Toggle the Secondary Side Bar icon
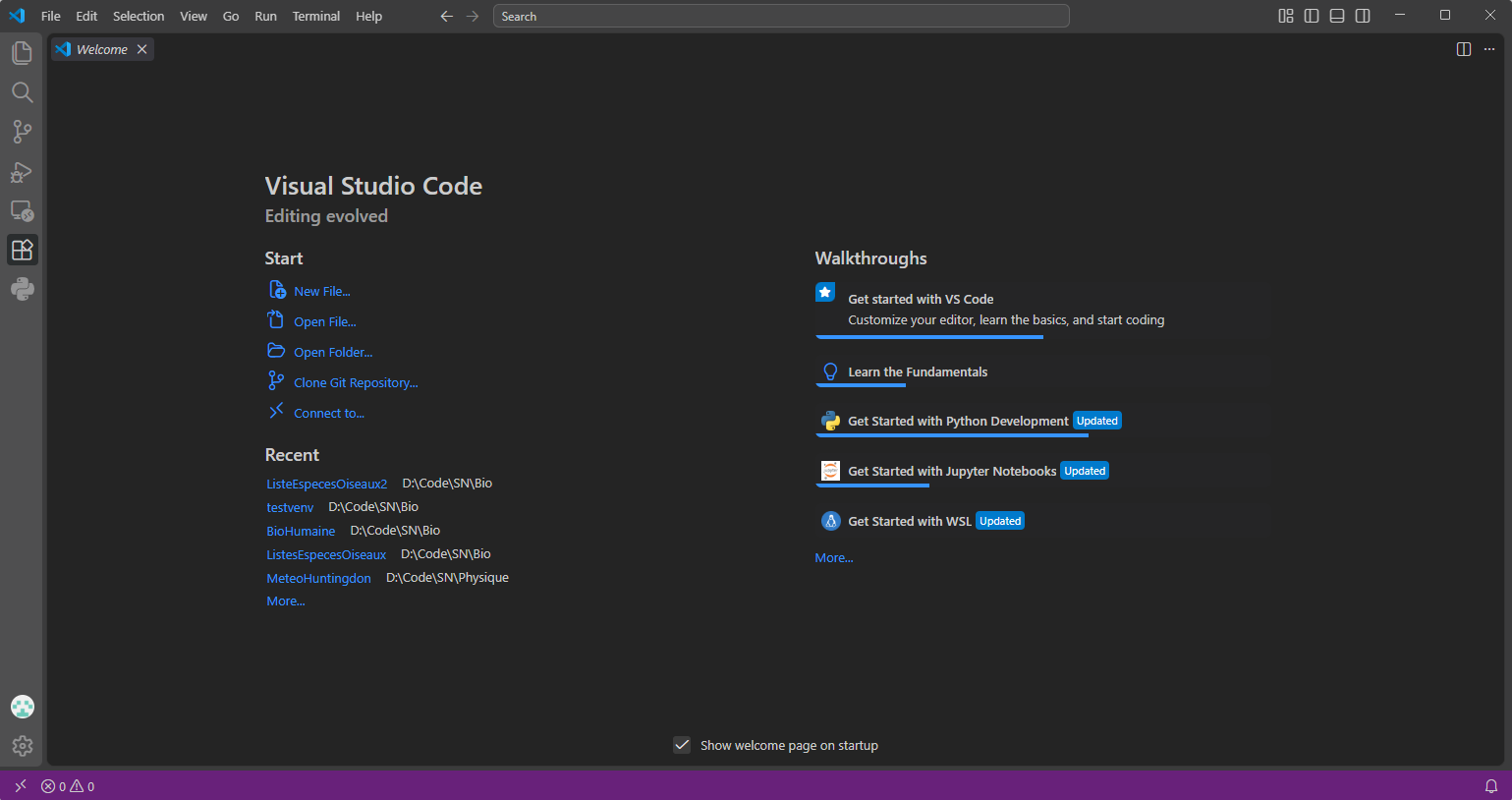The width and height of the screenshot is (1512, 800). pyautogui.click(x=1363, y=16)
